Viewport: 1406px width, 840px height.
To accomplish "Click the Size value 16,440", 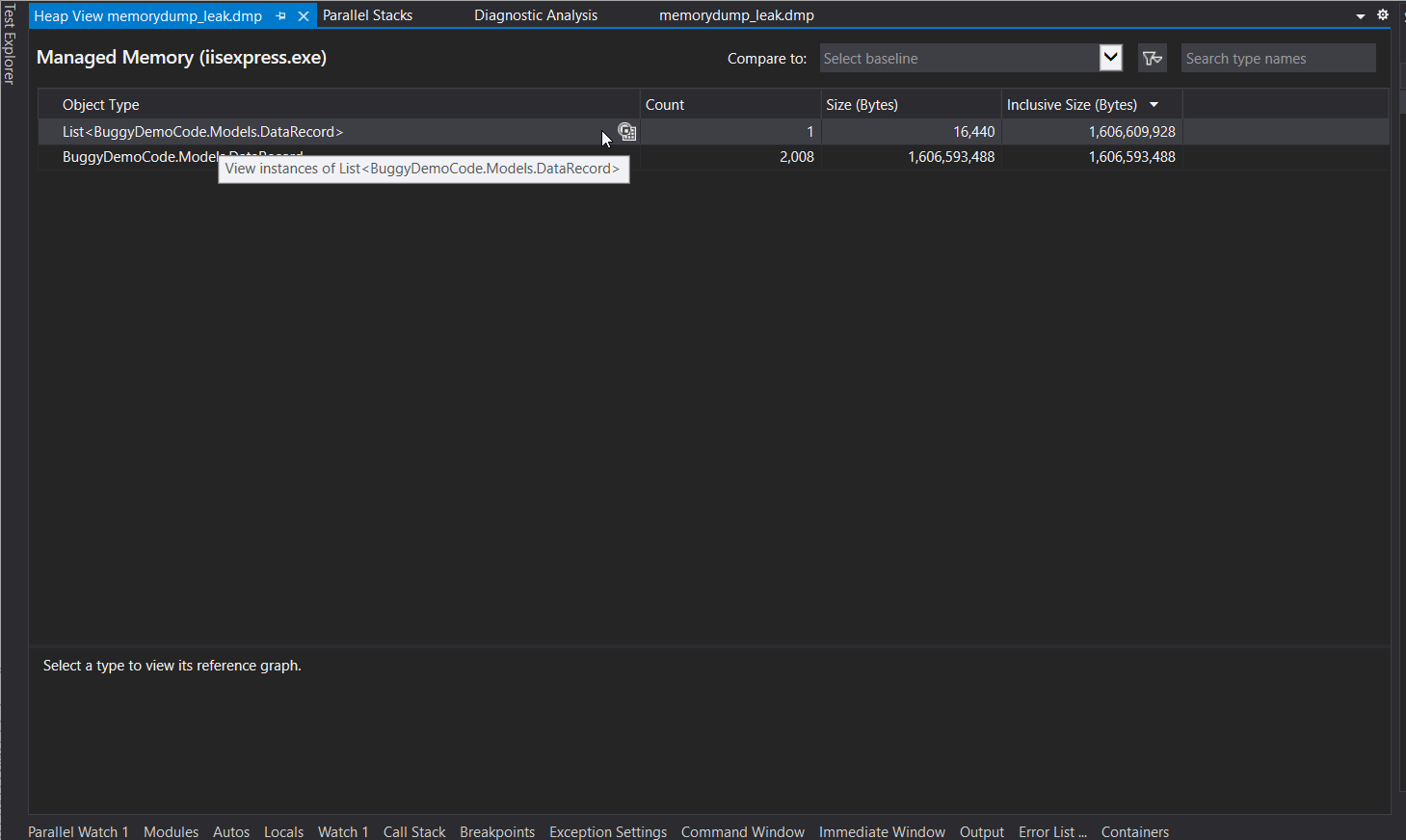I will point(974,132).
